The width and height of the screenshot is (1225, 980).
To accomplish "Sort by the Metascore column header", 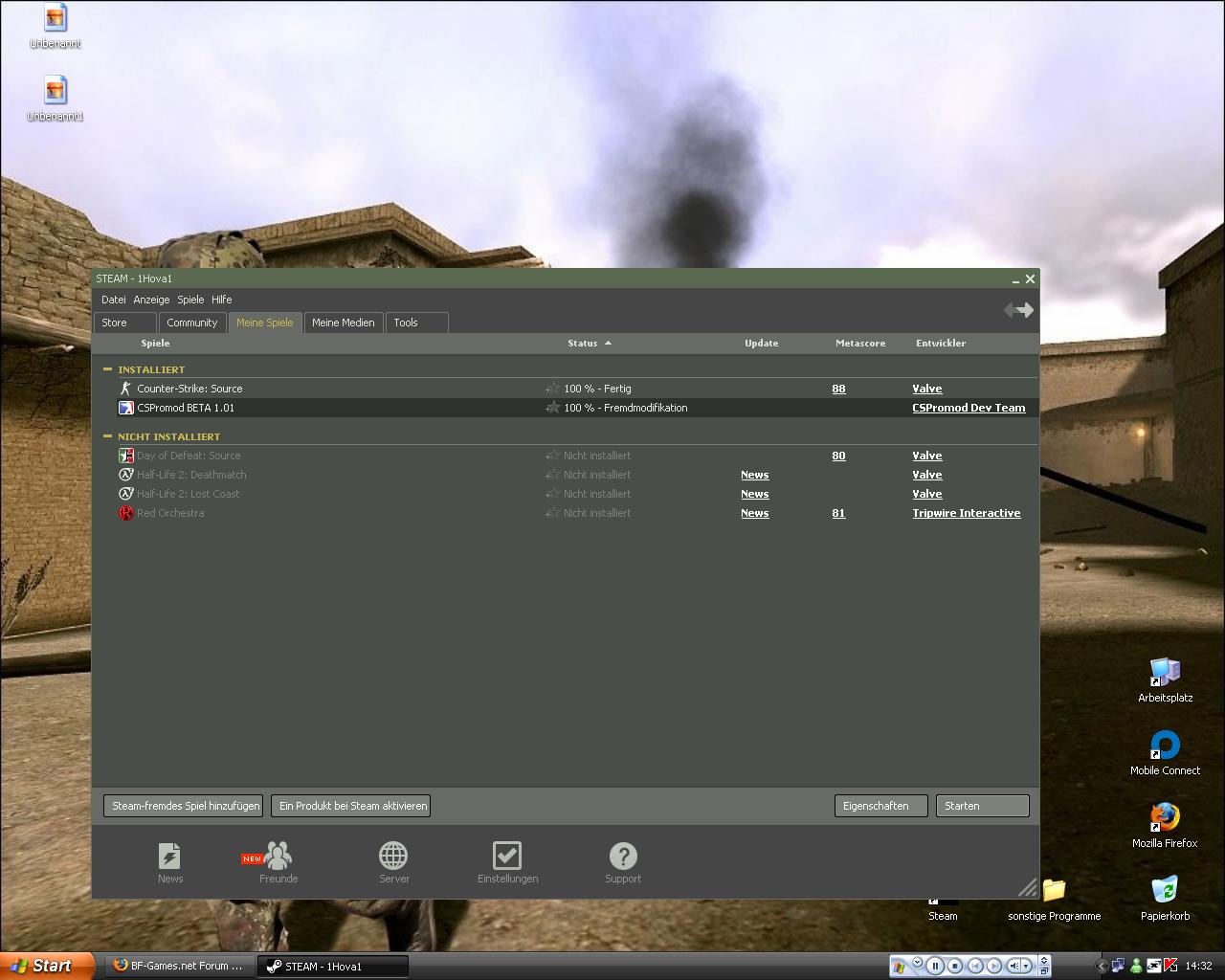I will tap(860, 343).
